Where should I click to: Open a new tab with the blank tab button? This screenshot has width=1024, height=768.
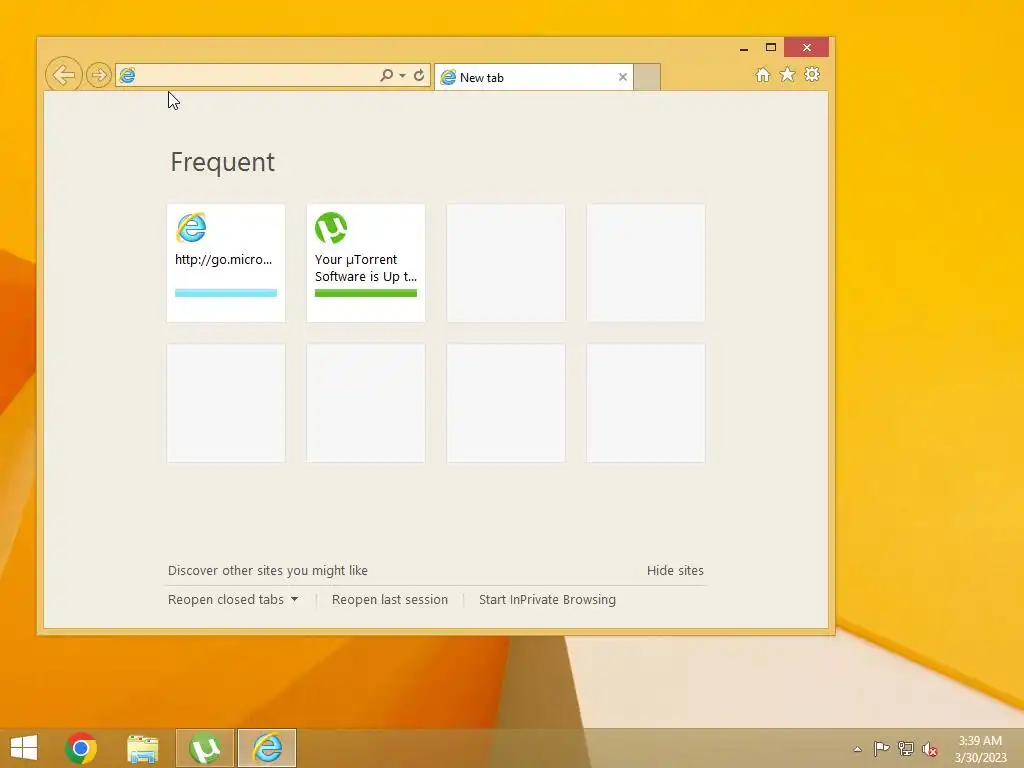point(647,77)
